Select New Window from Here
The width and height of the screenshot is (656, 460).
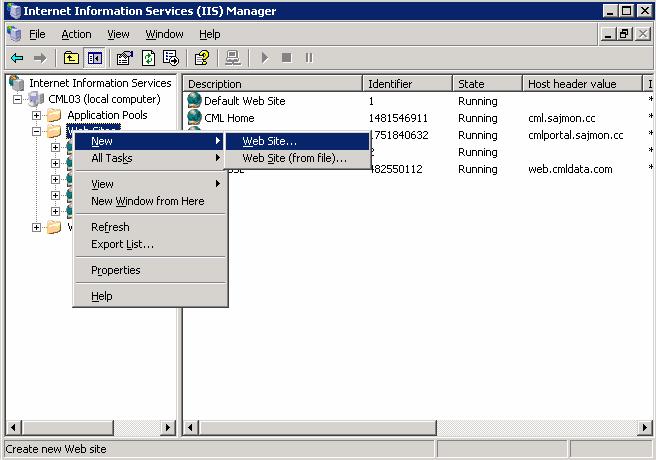point(149,201)
